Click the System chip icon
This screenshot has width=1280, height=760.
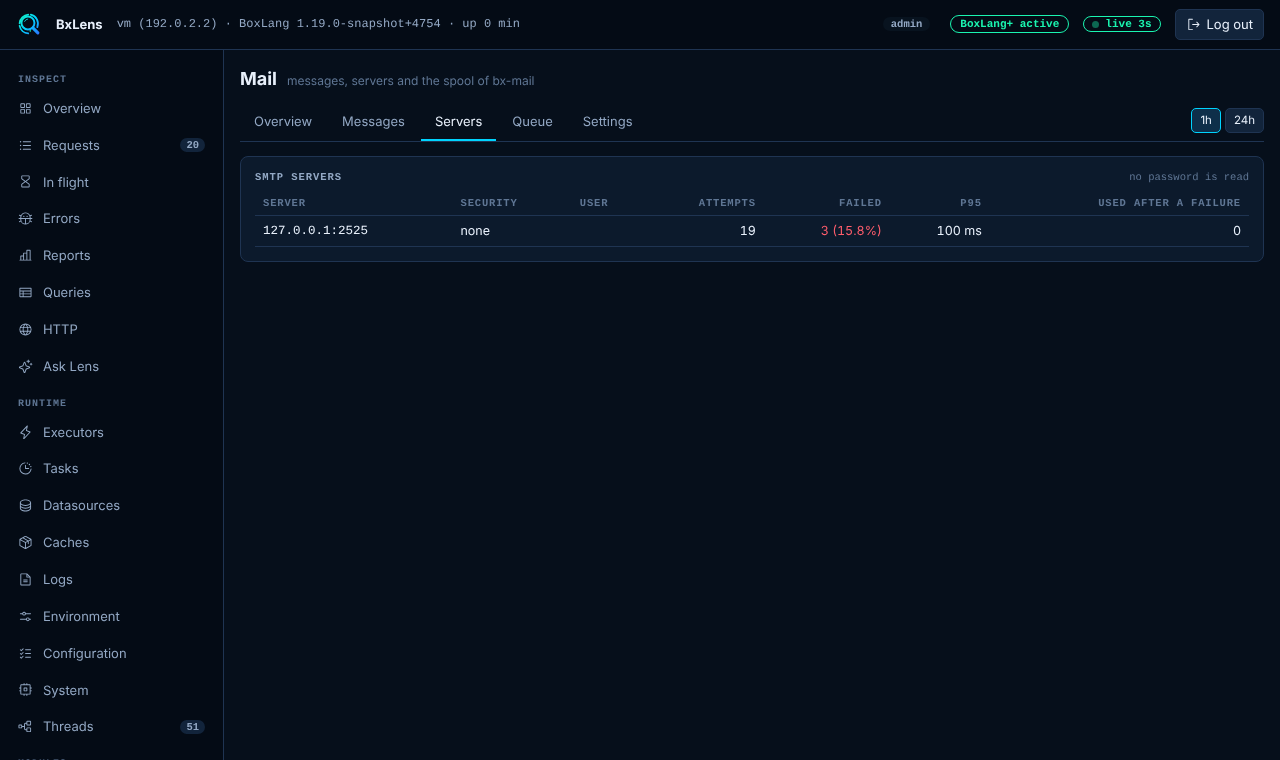(x=25, y=690)
